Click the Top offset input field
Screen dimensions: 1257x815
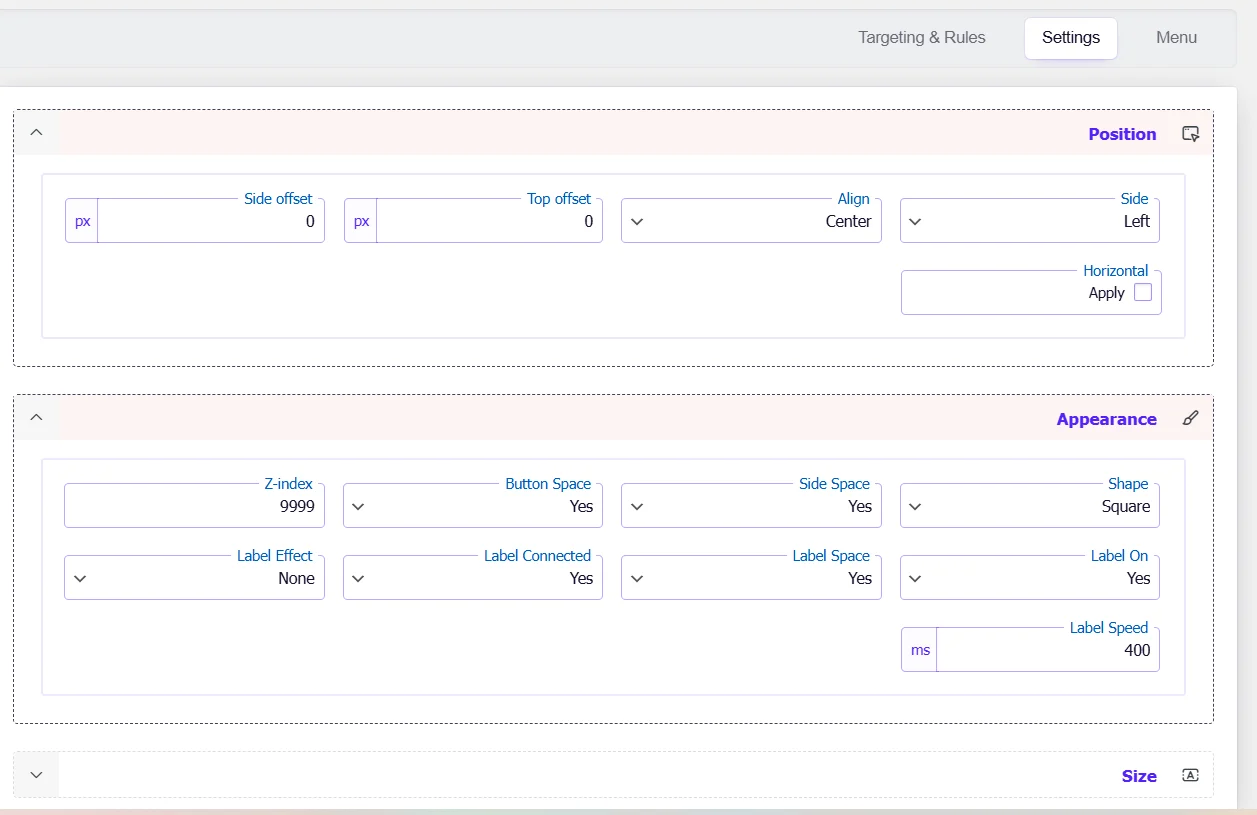(488, 222)
